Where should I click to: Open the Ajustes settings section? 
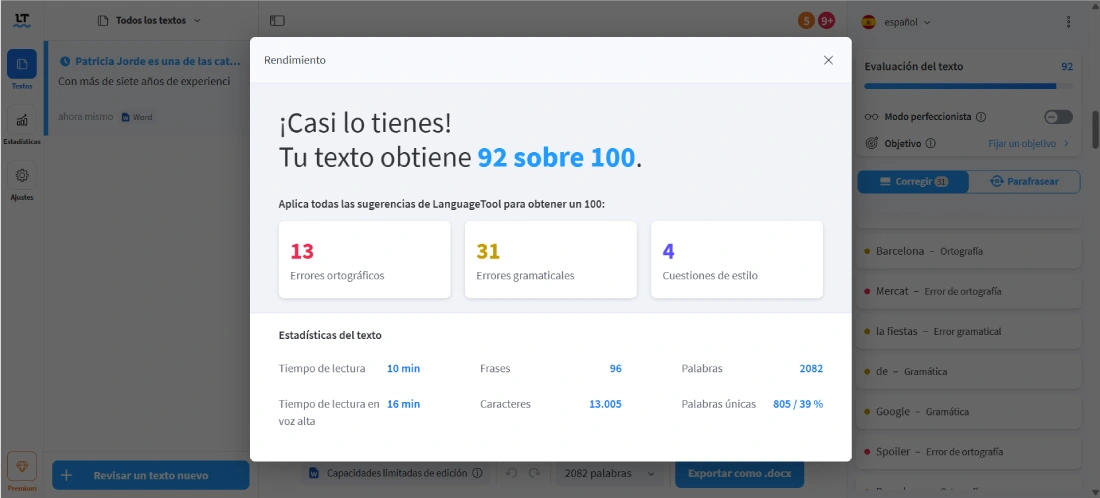coord(22,182)
